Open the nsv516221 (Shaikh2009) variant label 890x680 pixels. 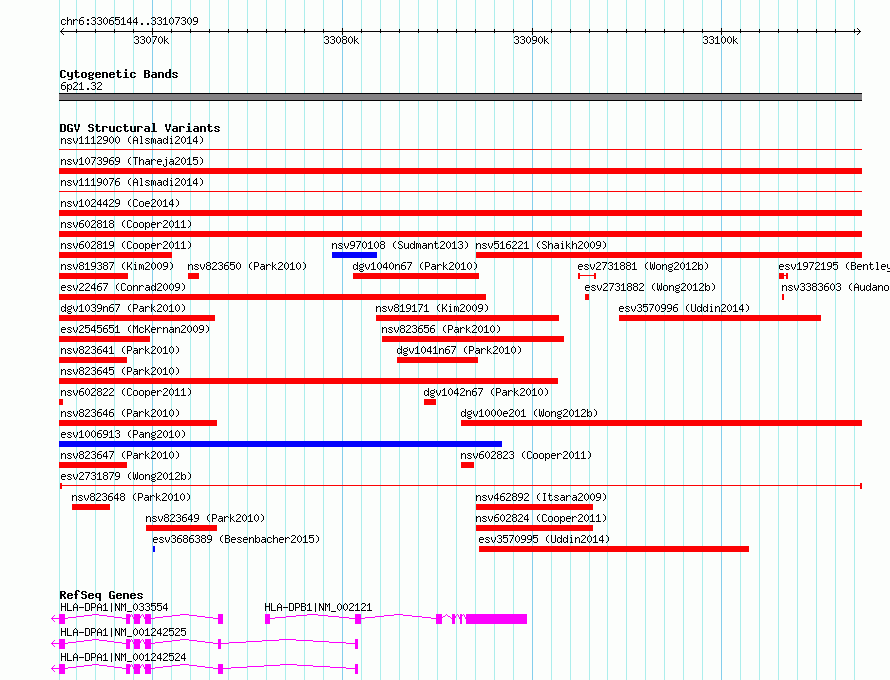[541, 245]
